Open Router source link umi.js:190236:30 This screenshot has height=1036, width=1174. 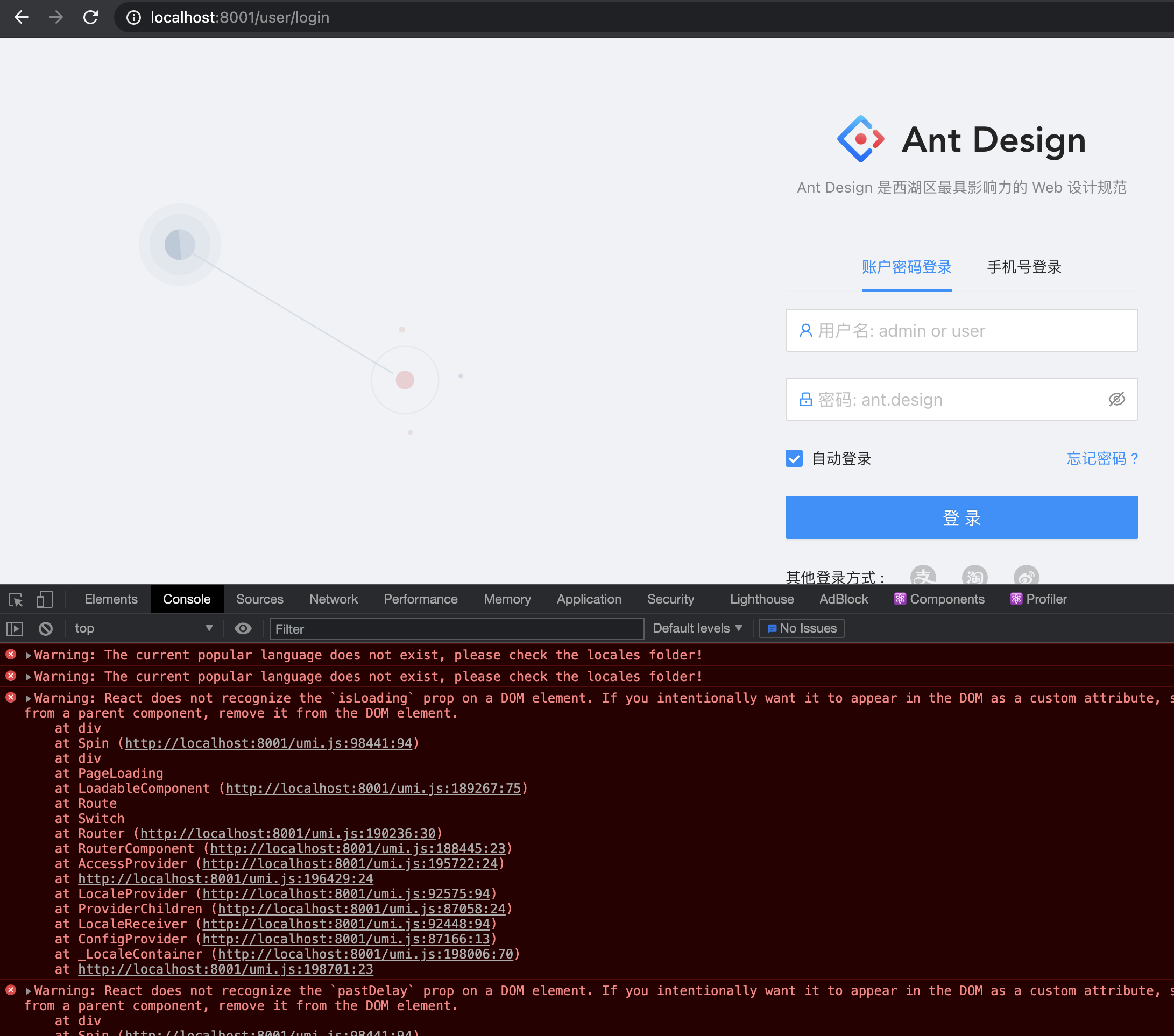[x=288, y=834]
